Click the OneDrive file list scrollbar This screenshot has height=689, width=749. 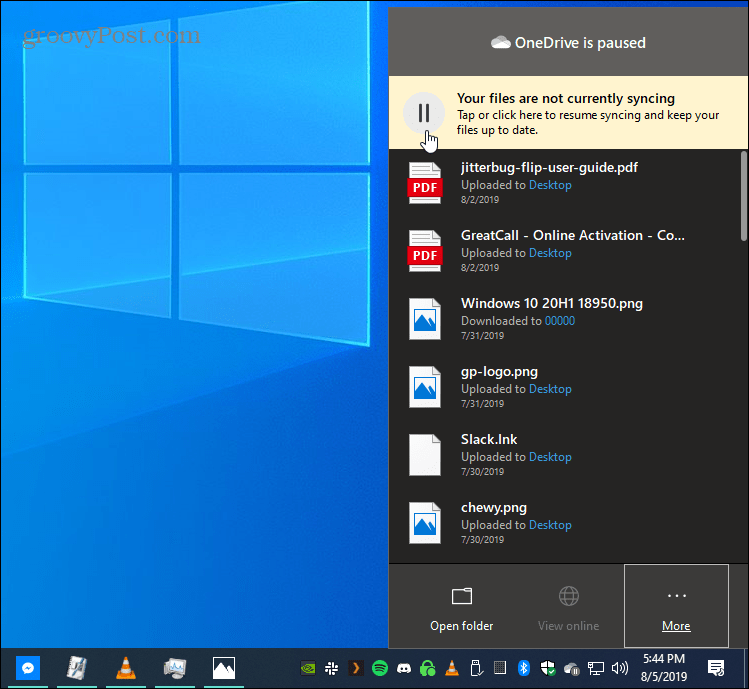coord(743,196)
